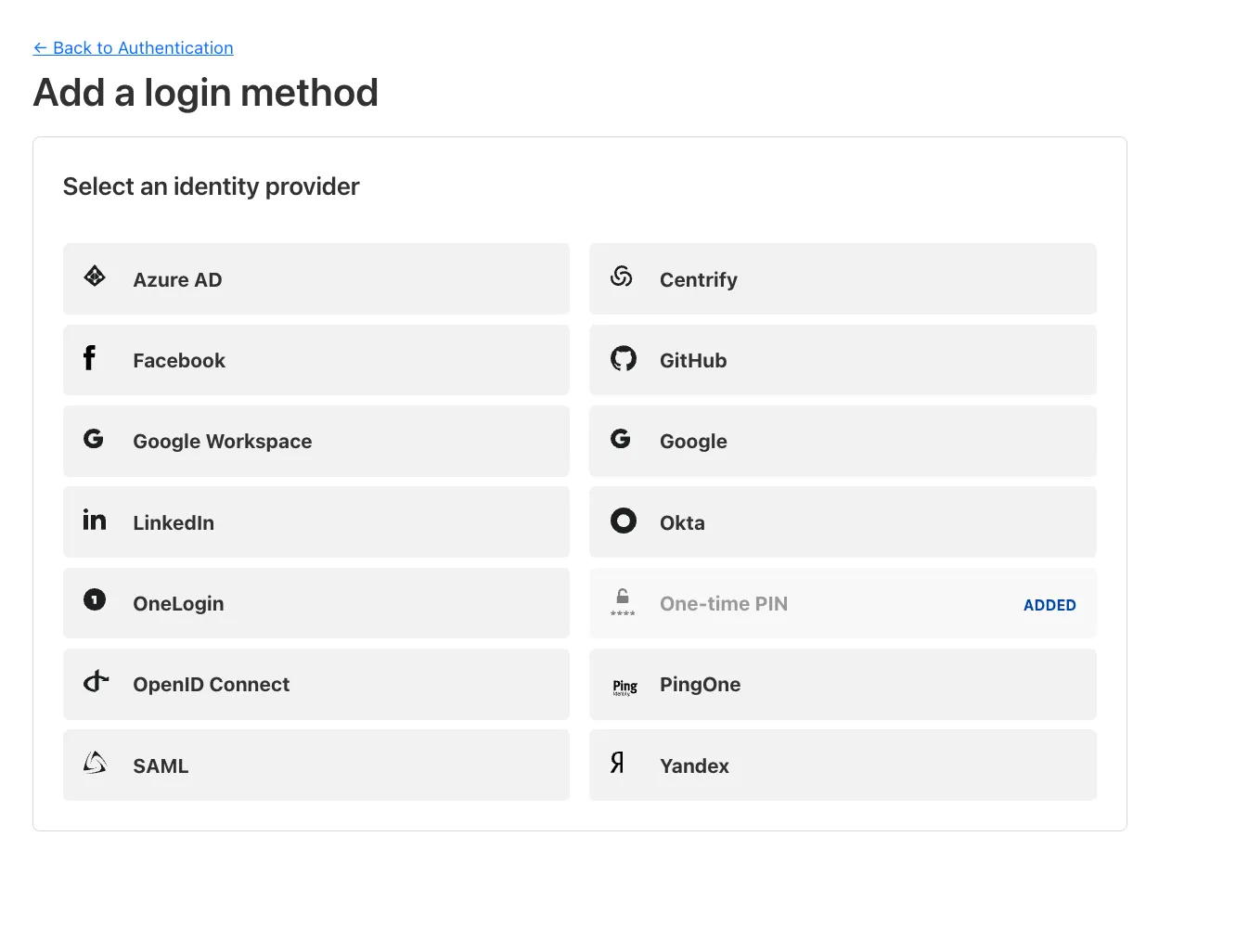Click the Azure AD diamond icon

click(95, 277)
